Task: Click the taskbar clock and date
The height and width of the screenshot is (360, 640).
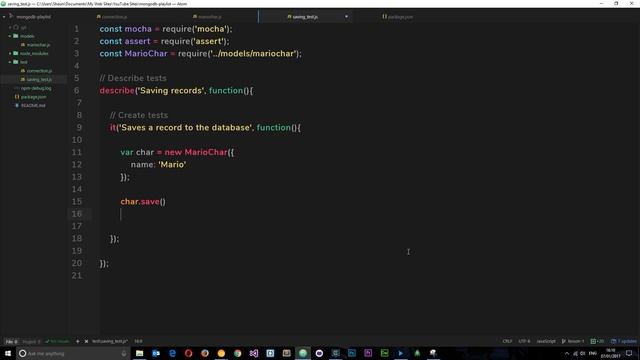Action: [x=611, y=353]
